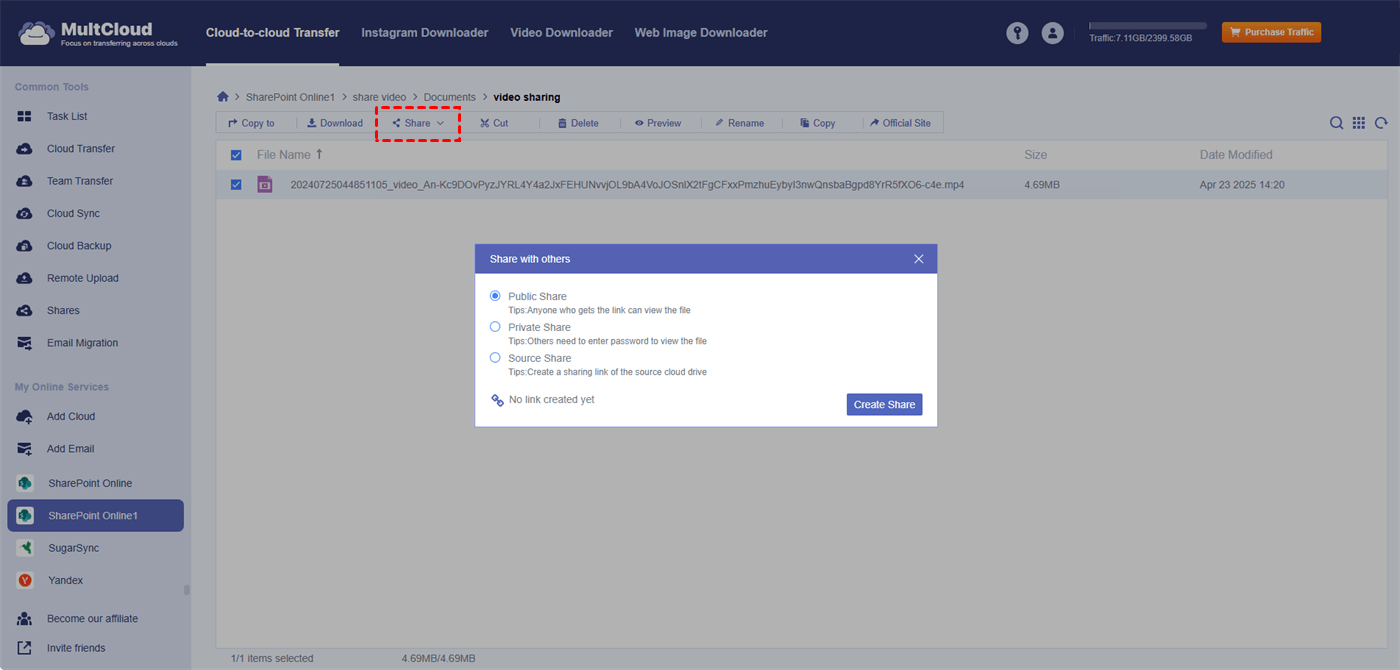Select SugarSync drive
Image resolution: width=1400 pixels, height=670 pixels.
(x=95, y=548)
